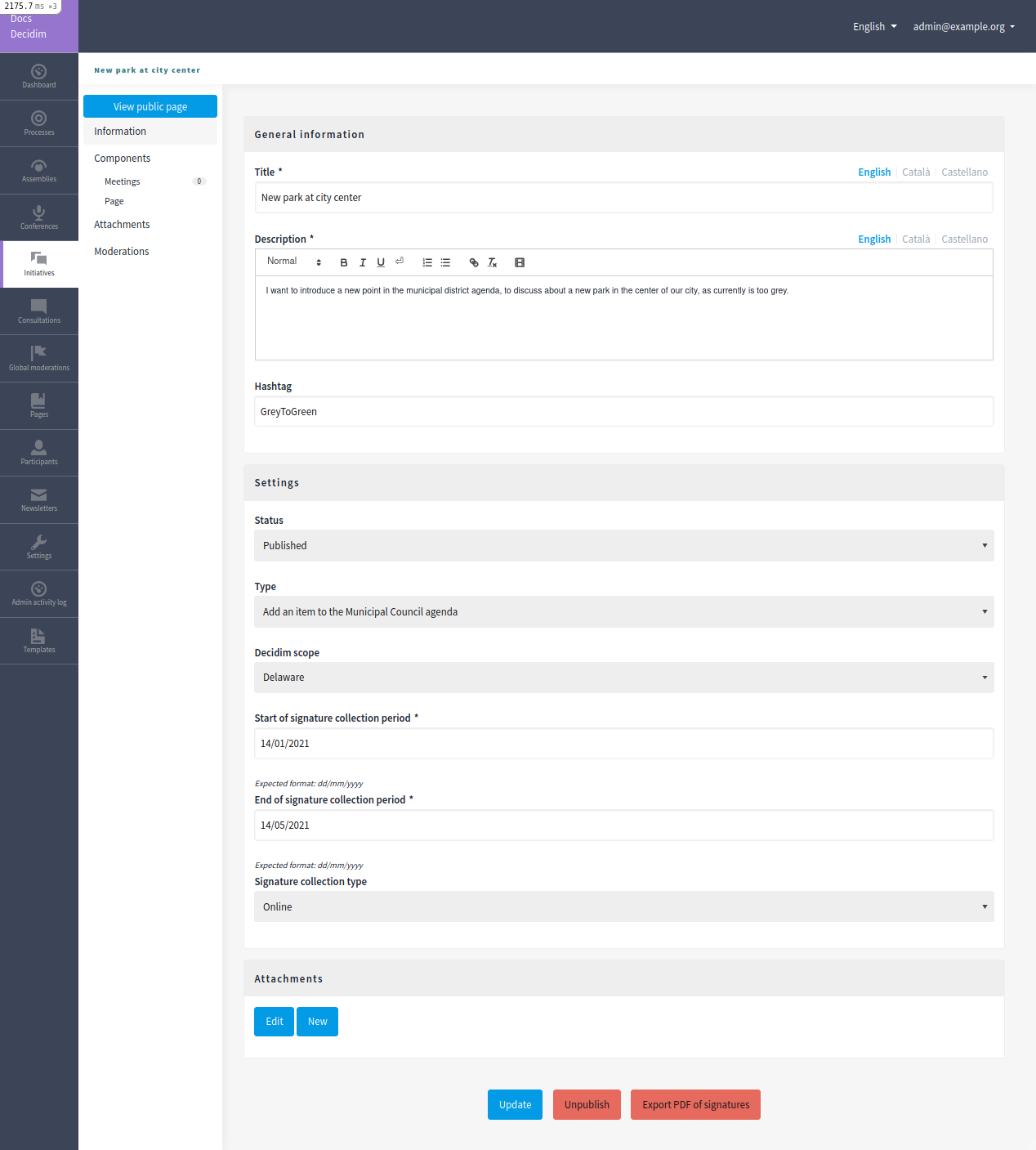The height and width of the screenshot is (1150, 1036).
Task: Open Assemblies section icon
Action: tap(39, 170)
